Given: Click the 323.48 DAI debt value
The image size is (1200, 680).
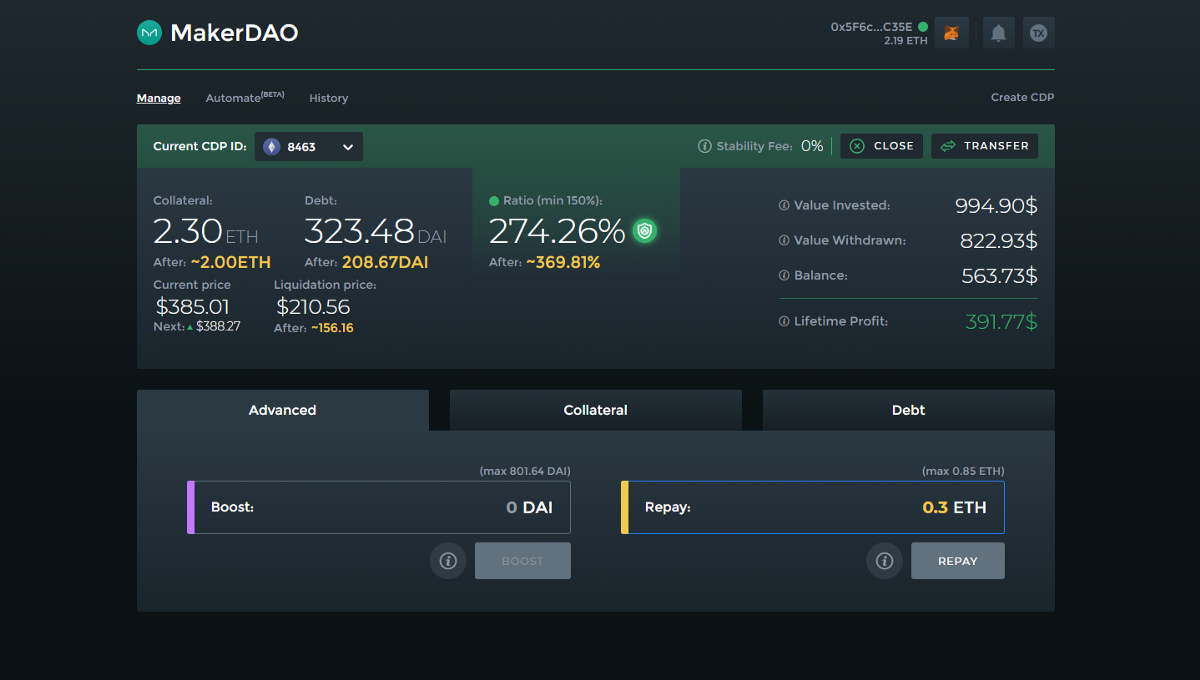Looking at the screenshot, I should coord(376,232).
